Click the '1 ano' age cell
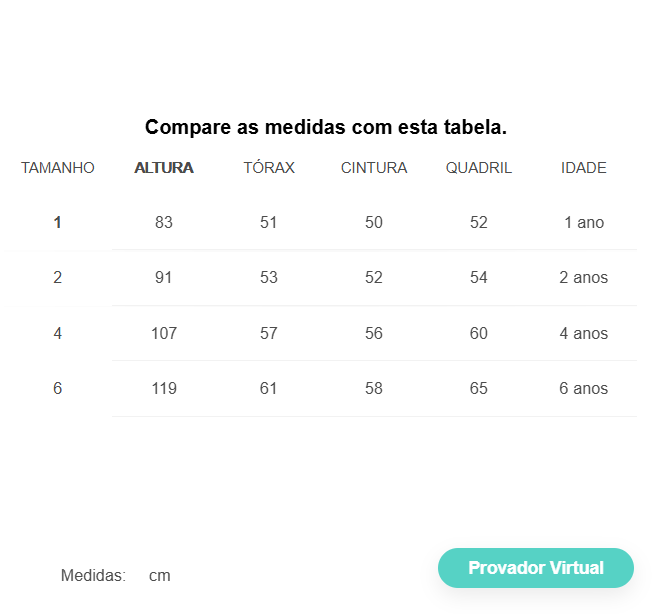The image size is (662, 614). tap(584, 223)
